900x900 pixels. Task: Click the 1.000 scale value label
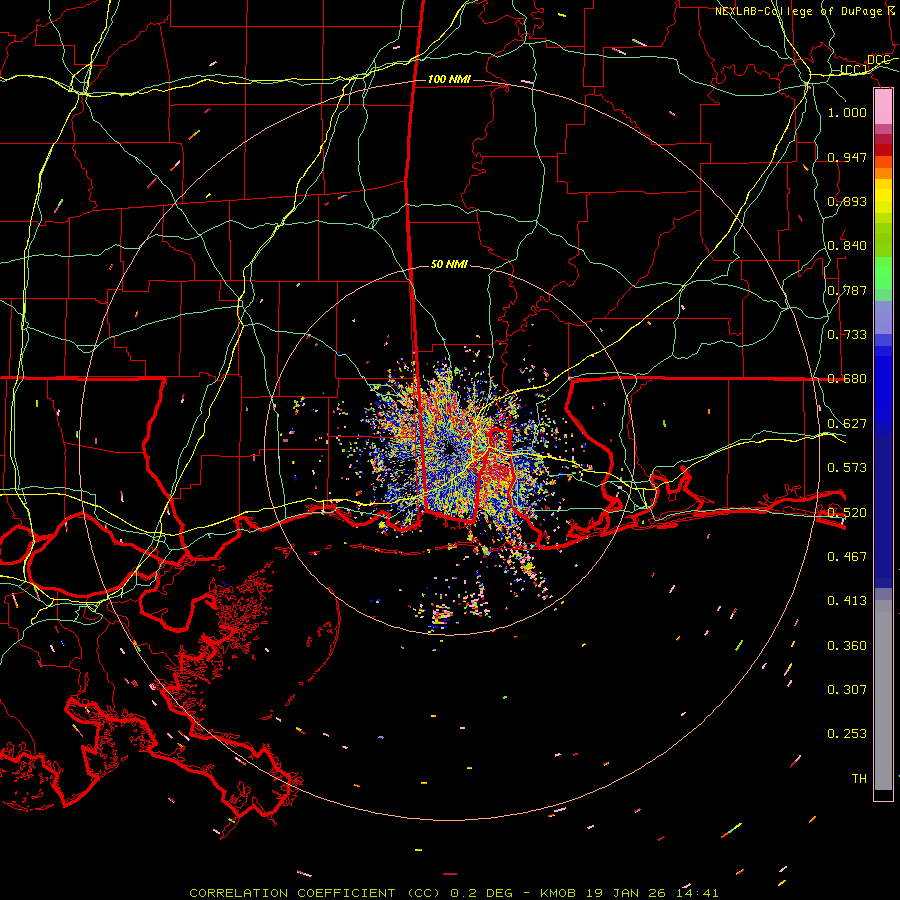[847, 113]
